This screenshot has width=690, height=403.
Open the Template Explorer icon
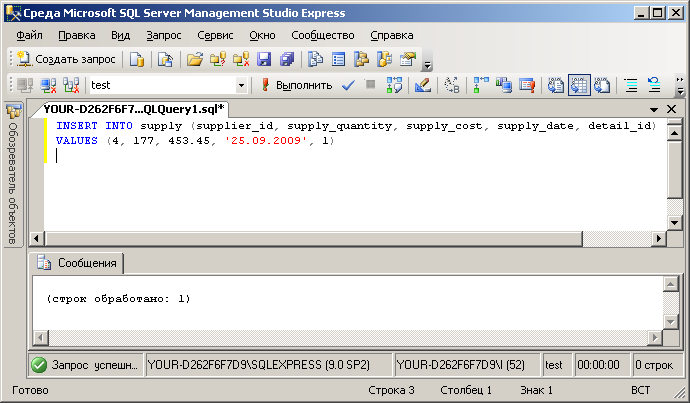tap(384, 59)
